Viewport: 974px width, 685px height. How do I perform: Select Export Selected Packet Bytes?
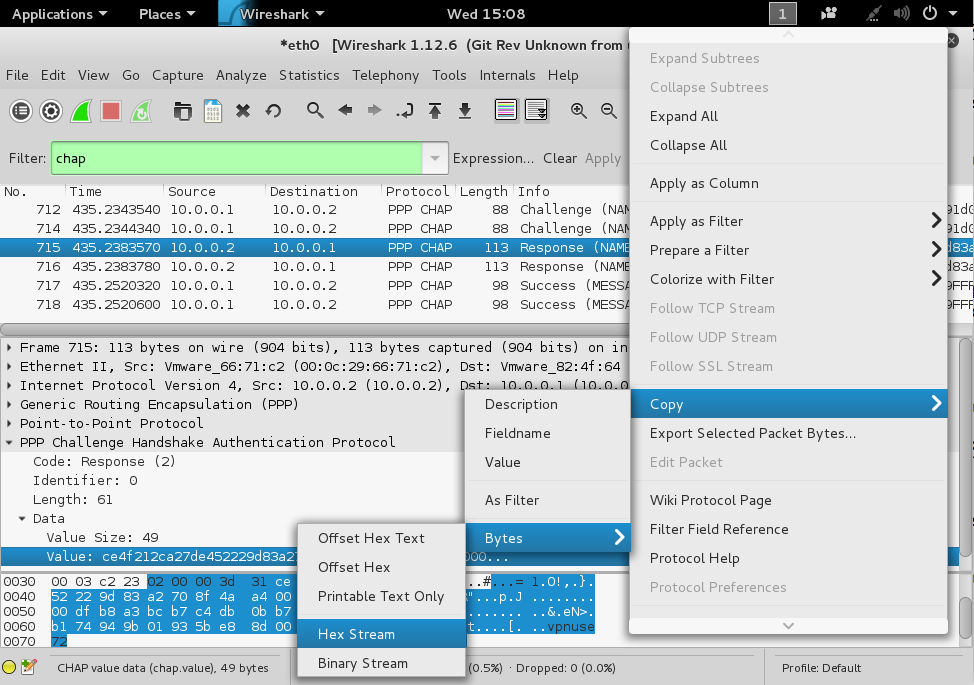pos(789,433)
